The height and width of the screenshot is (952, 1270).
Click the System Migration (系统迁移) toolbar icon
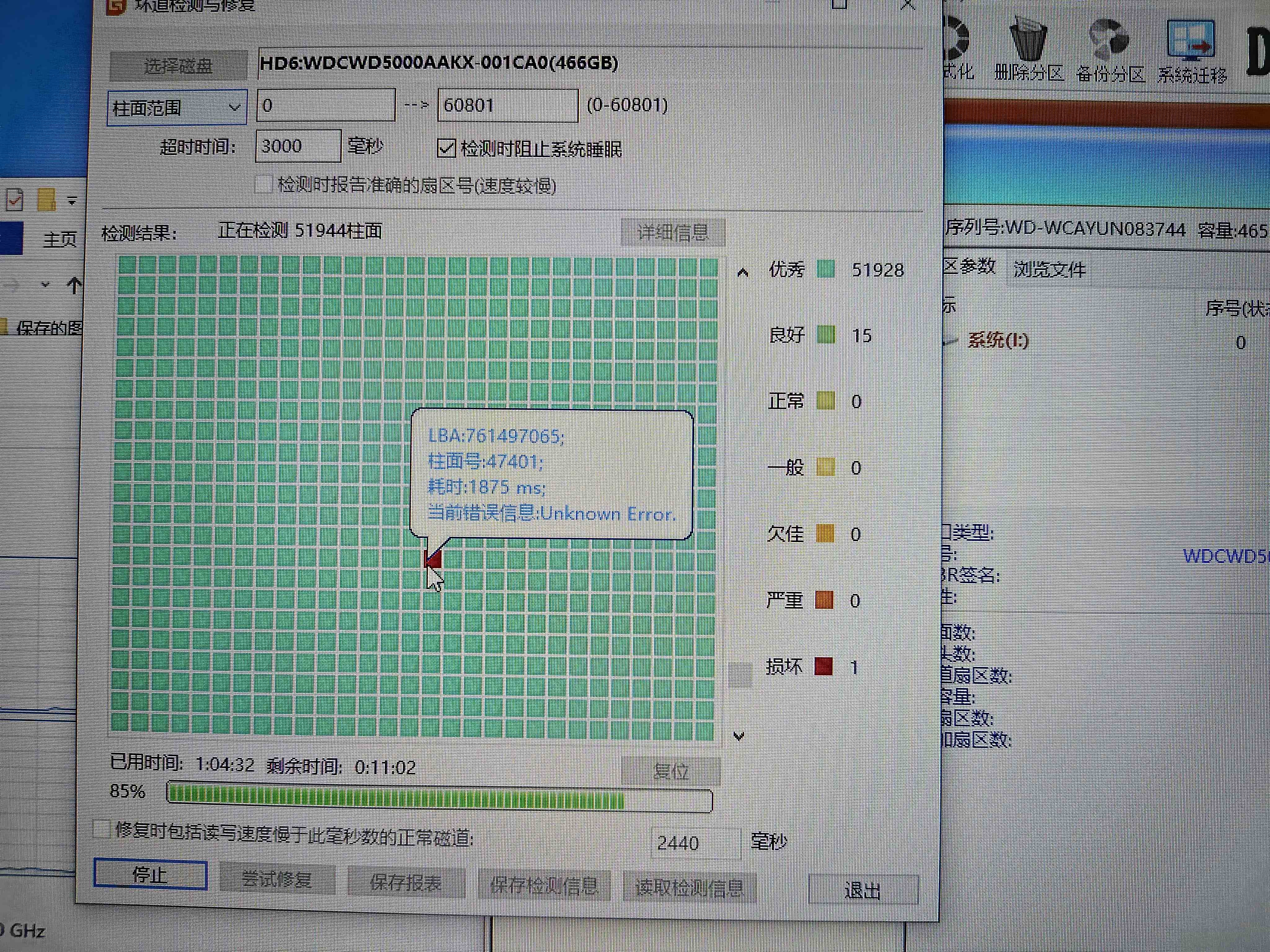coord(1191,52)
